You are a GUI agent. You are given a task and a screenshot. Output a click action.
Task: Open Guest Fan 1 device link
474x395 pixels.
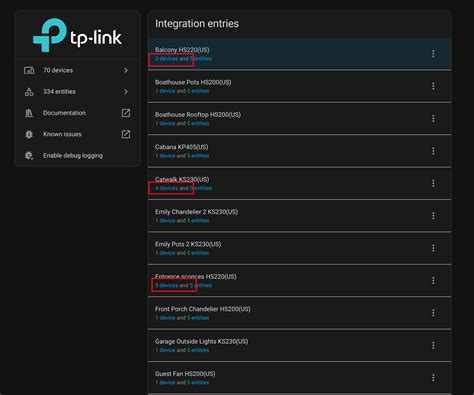pos(165,383)
